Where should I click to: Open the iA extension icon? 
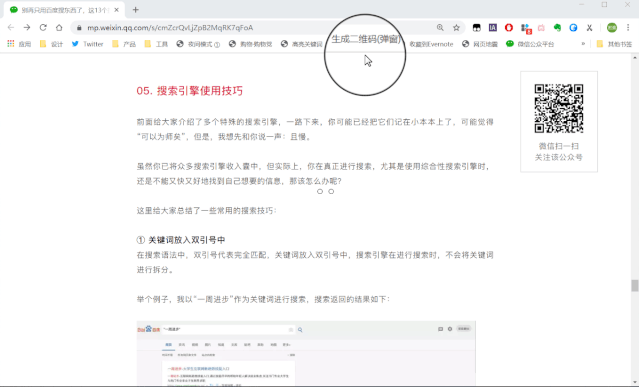click(493, 28)
